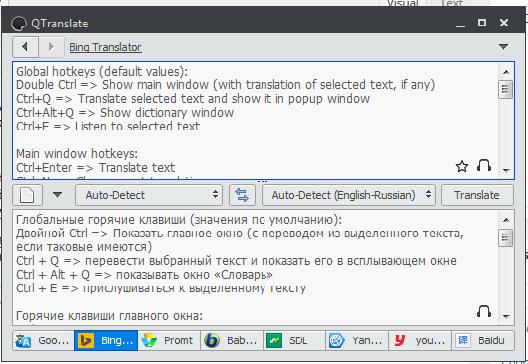Listen to source text with headphones icon

[x=484, y=165]
